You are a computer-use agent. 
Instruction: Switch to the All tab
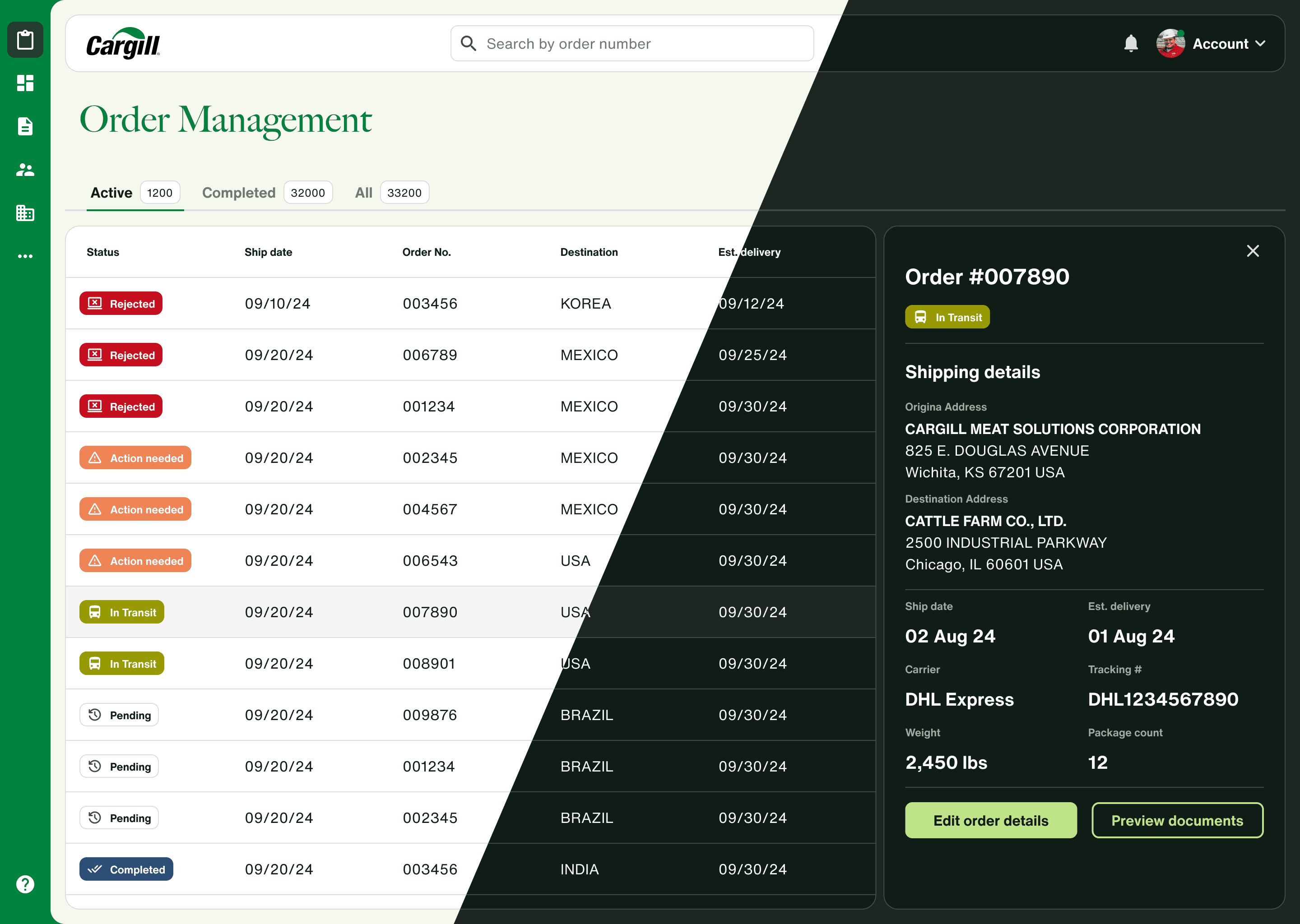pos(392,193)
